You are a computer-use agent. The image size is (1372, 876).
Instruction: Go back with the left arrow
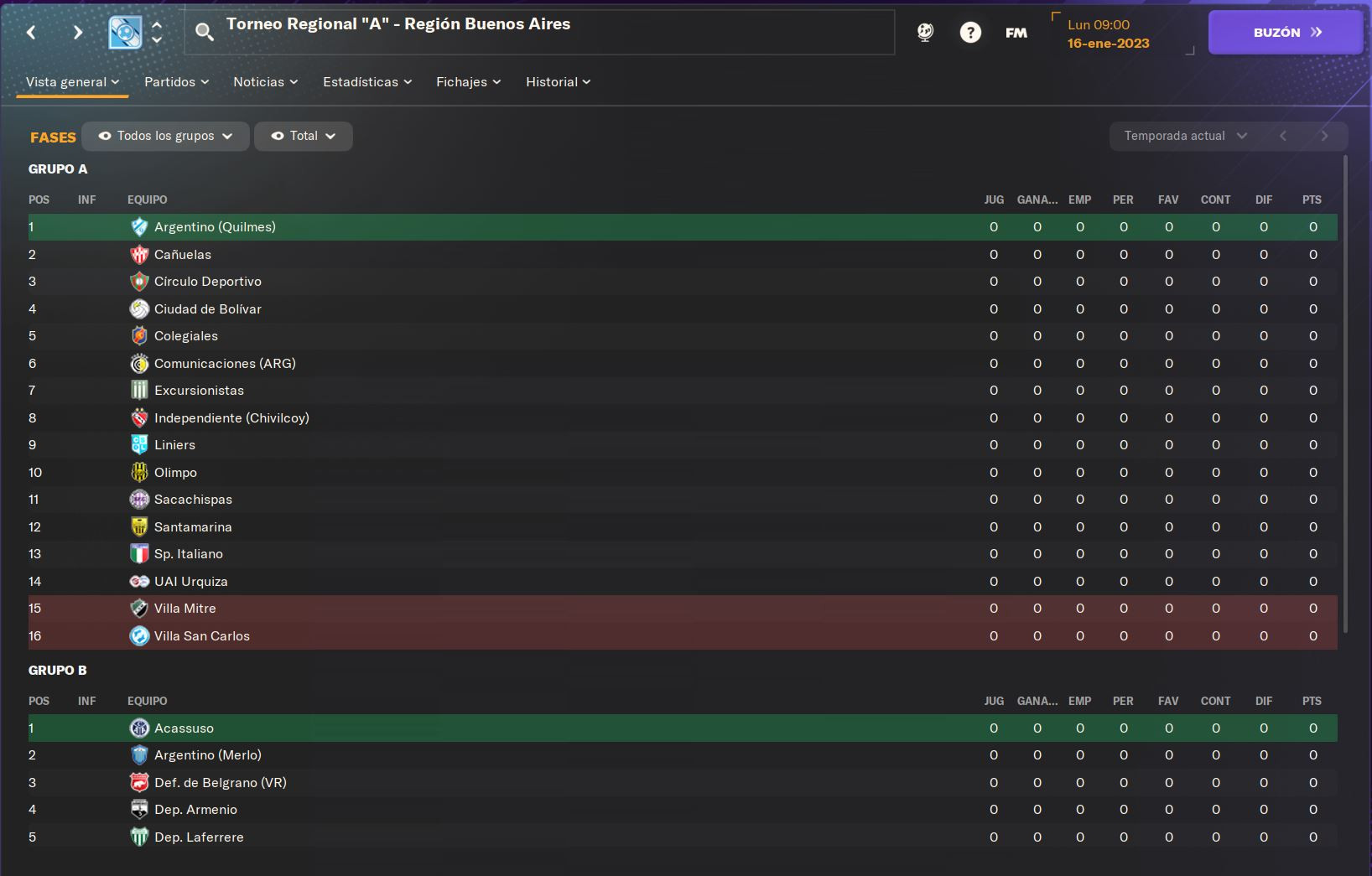point(31,33)
